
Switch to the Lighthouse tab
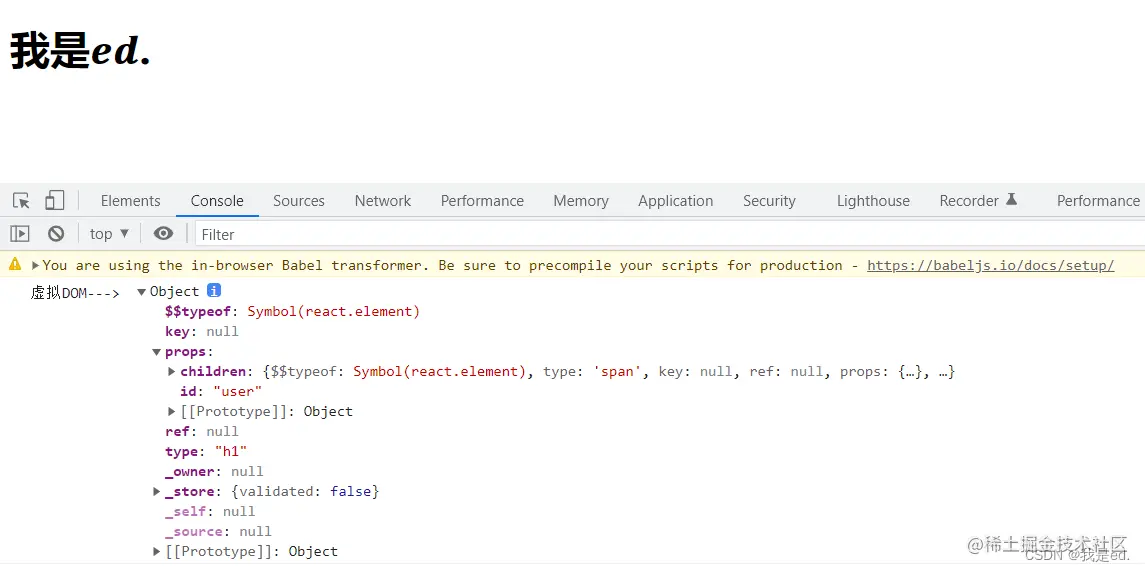[x=873, y=201]
